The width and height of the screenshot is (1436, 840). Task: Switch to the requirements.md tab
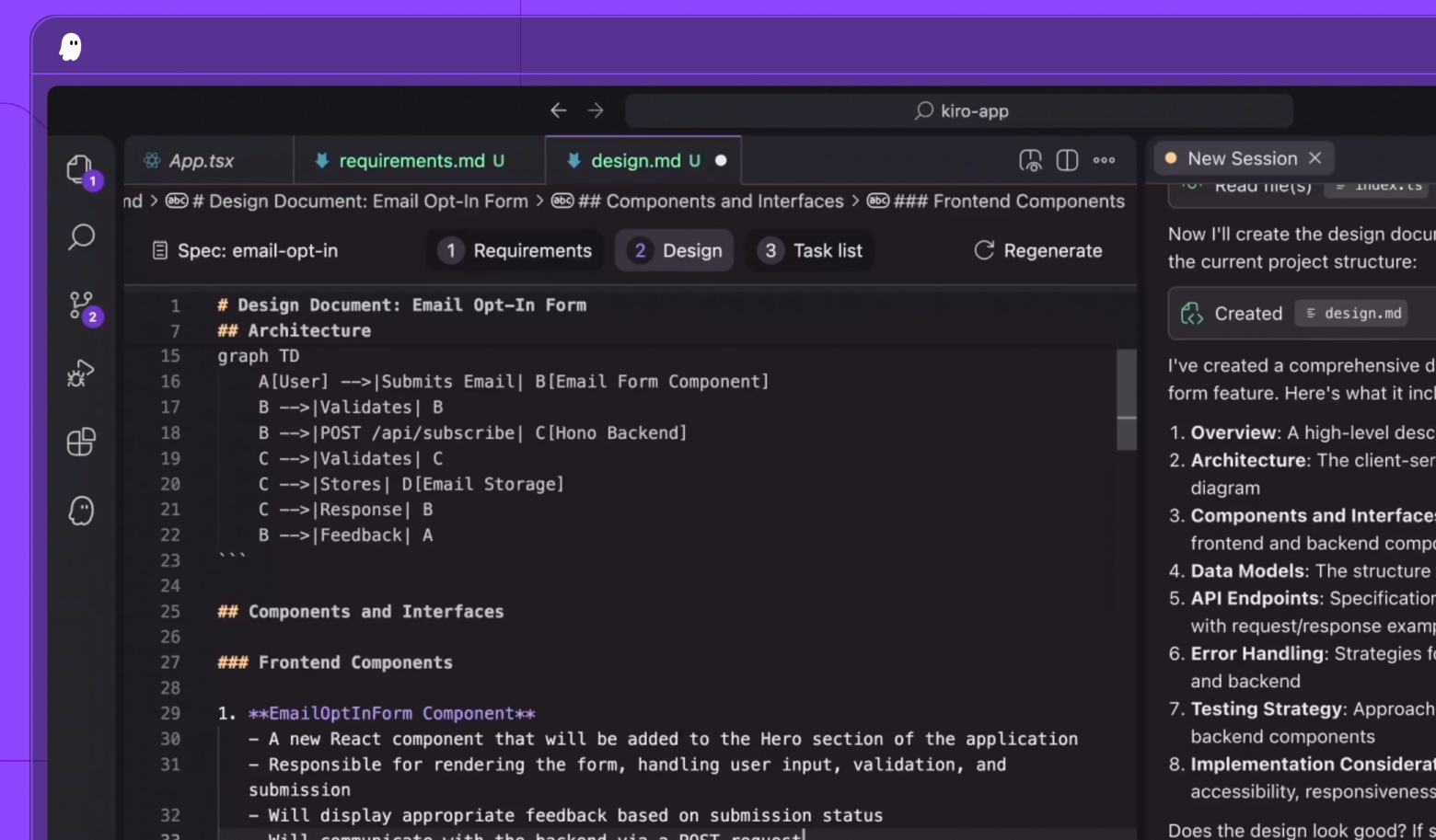point(420,161)
